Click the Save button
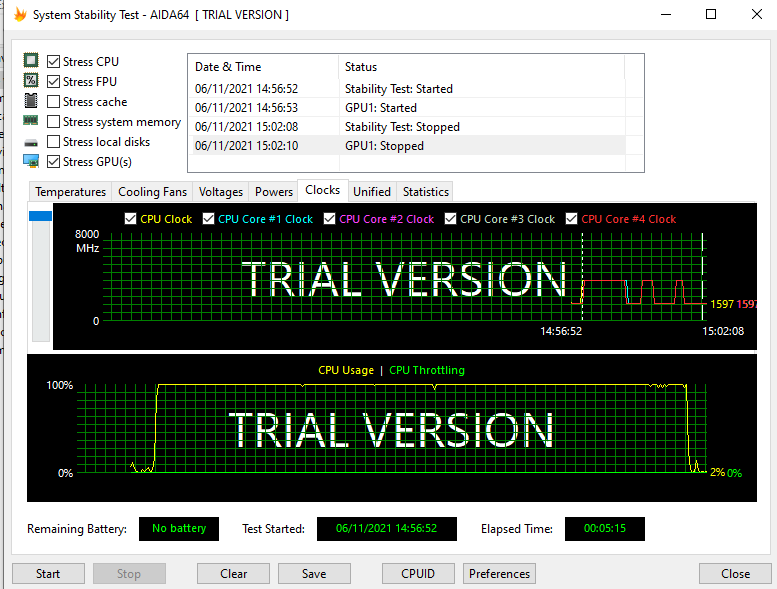777x589 pixels. [x=314, y=574]
